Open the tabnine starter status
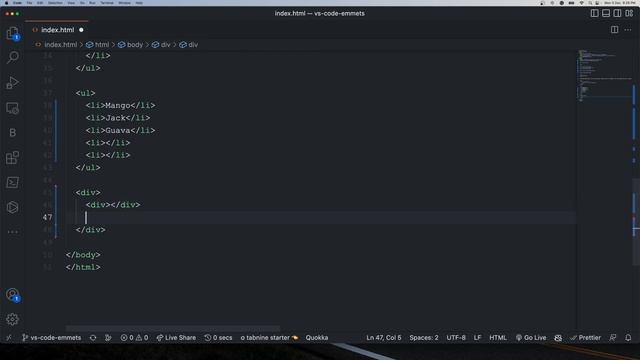 coord(269,338)
